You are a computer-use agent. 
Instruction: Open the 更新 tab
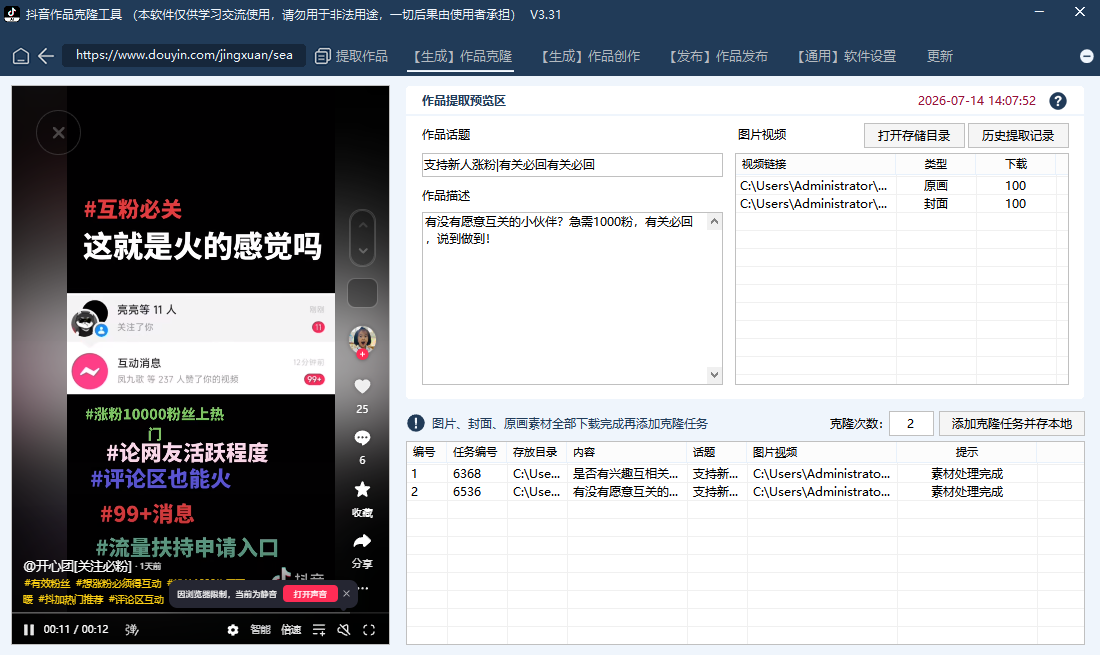point(939,56)
